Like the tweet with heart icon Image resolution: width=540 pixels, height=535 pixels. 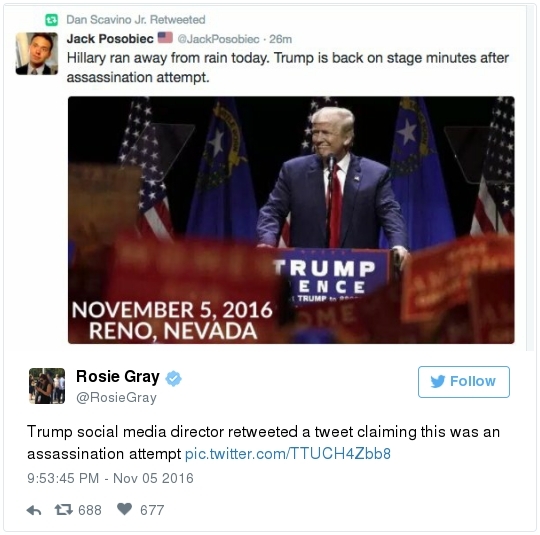pos(124,509)
